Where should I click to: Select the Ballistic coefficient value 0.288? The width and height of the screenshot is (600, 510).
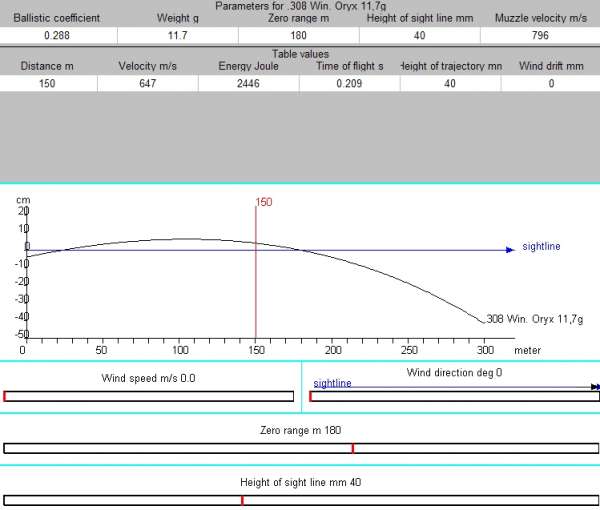[x=59, y=36]
